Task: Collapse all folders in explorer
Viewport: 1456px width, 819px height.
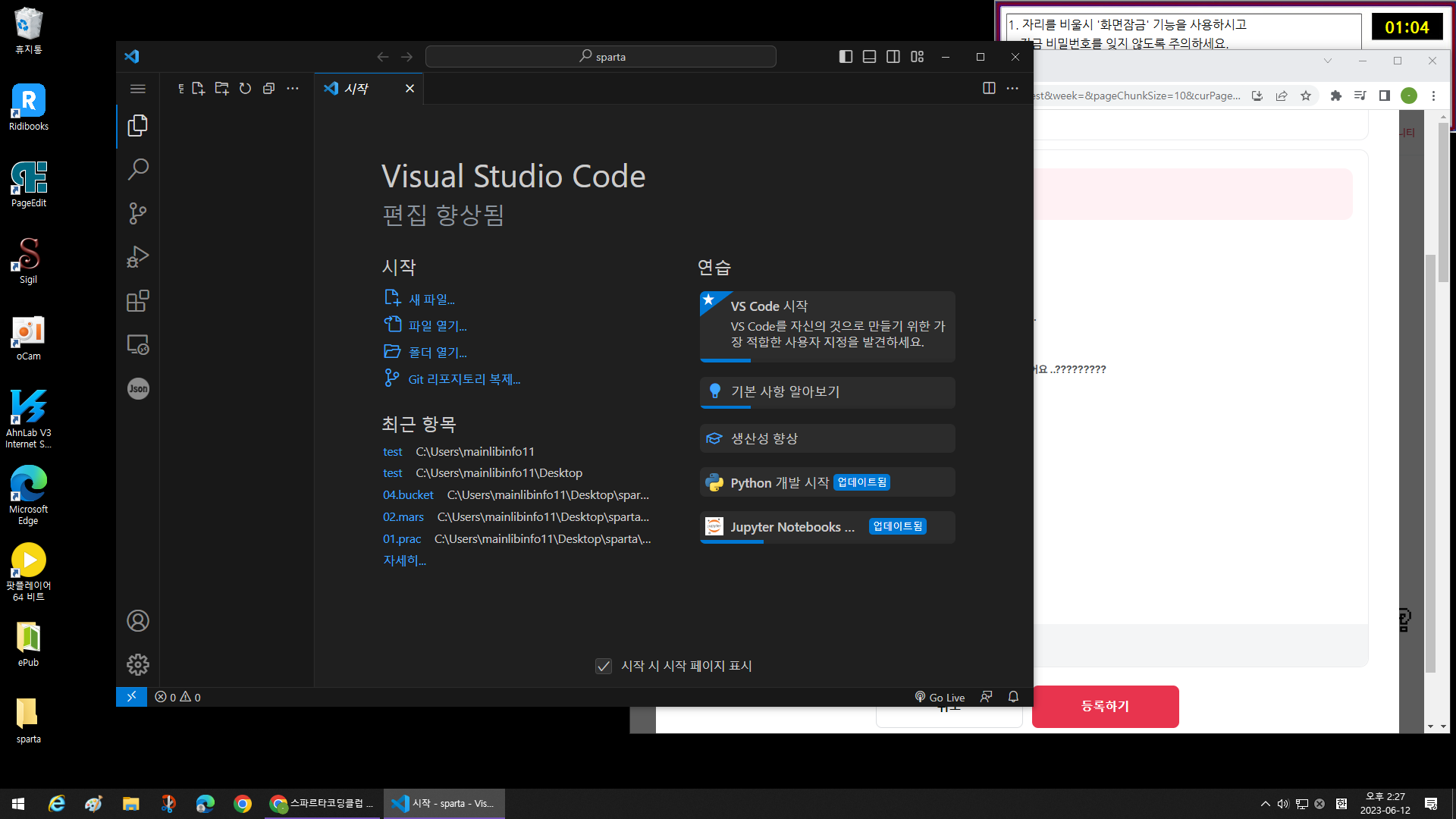Action: pos(268,89)
